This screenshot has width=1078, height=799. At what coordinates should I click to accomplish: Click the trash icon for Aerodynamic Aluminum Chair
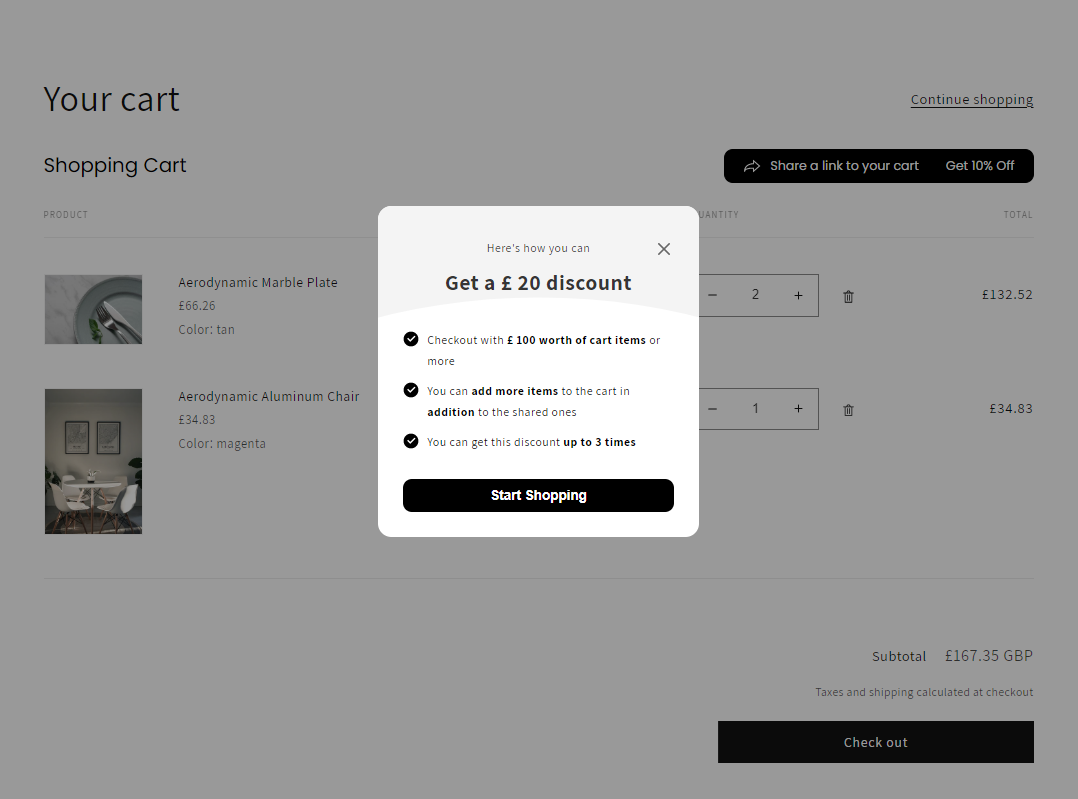point(848,409)
